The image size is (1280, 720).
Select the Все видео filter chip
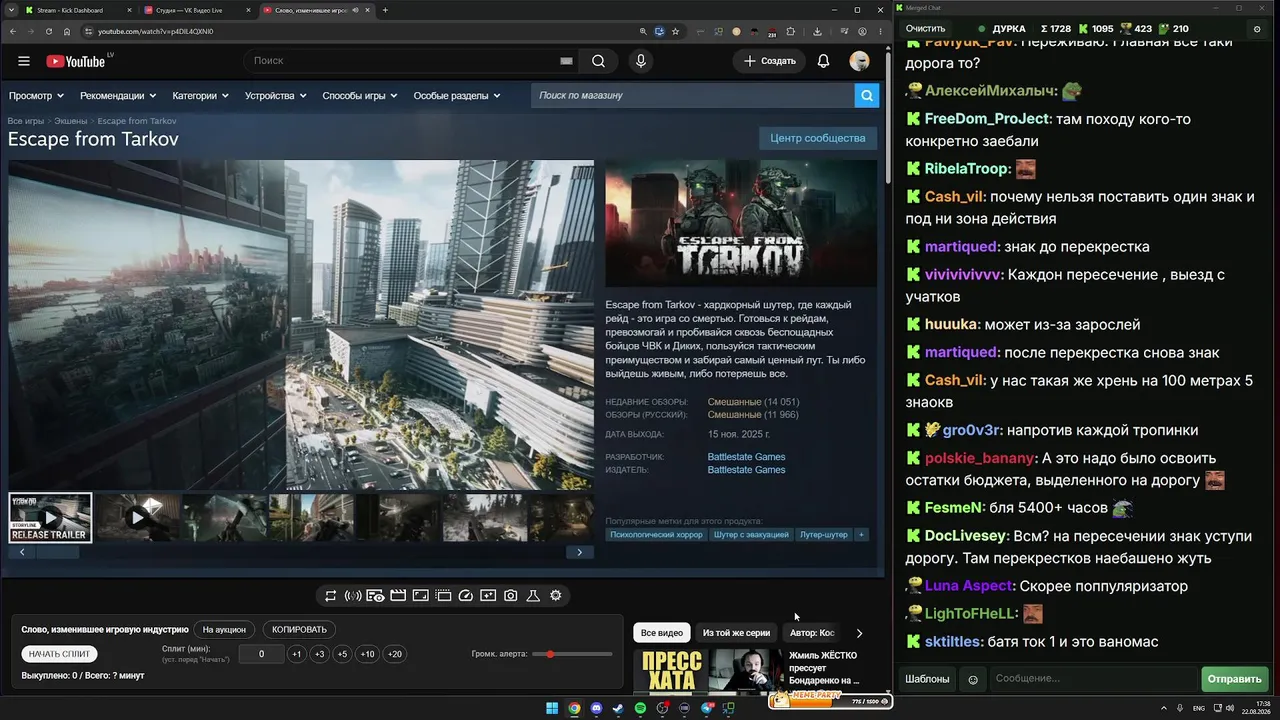[662, 633]
